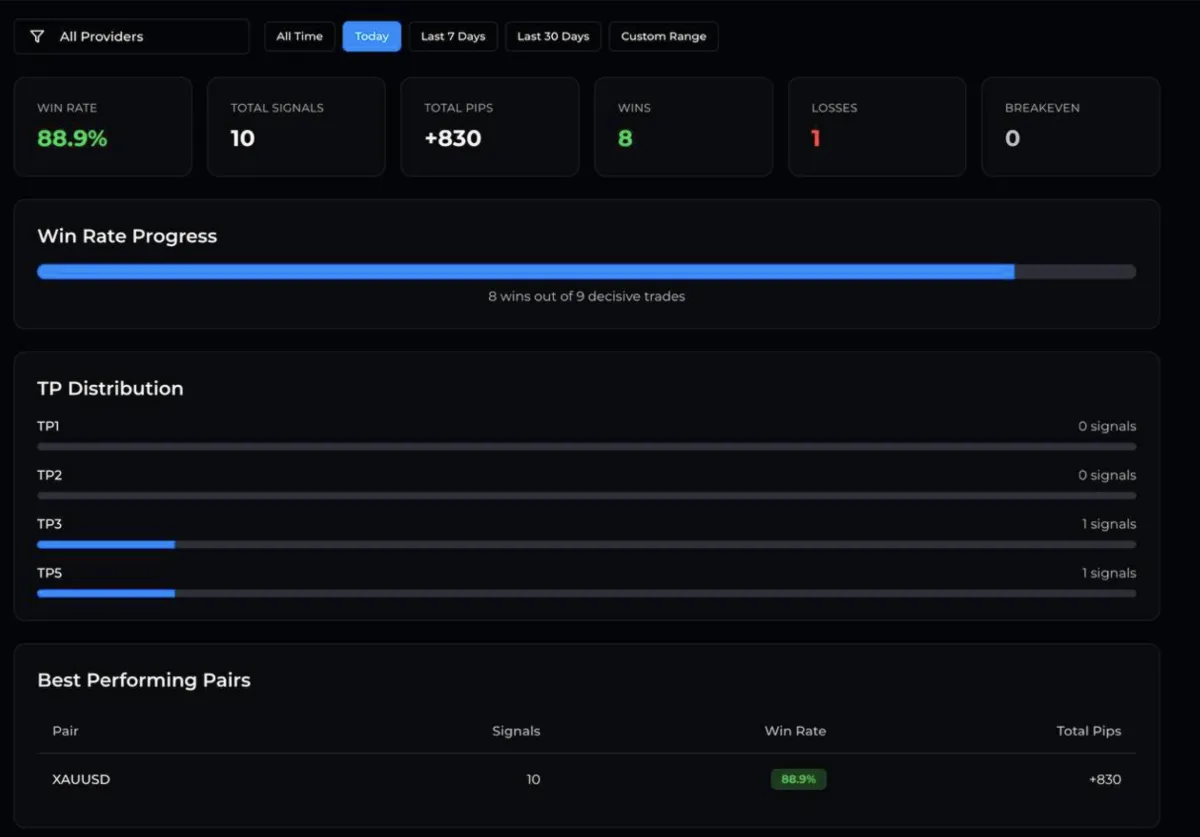This screenshot has height=837, width=1200.
Task: Click the BREAKEVEN card label
Action: 1042,108
